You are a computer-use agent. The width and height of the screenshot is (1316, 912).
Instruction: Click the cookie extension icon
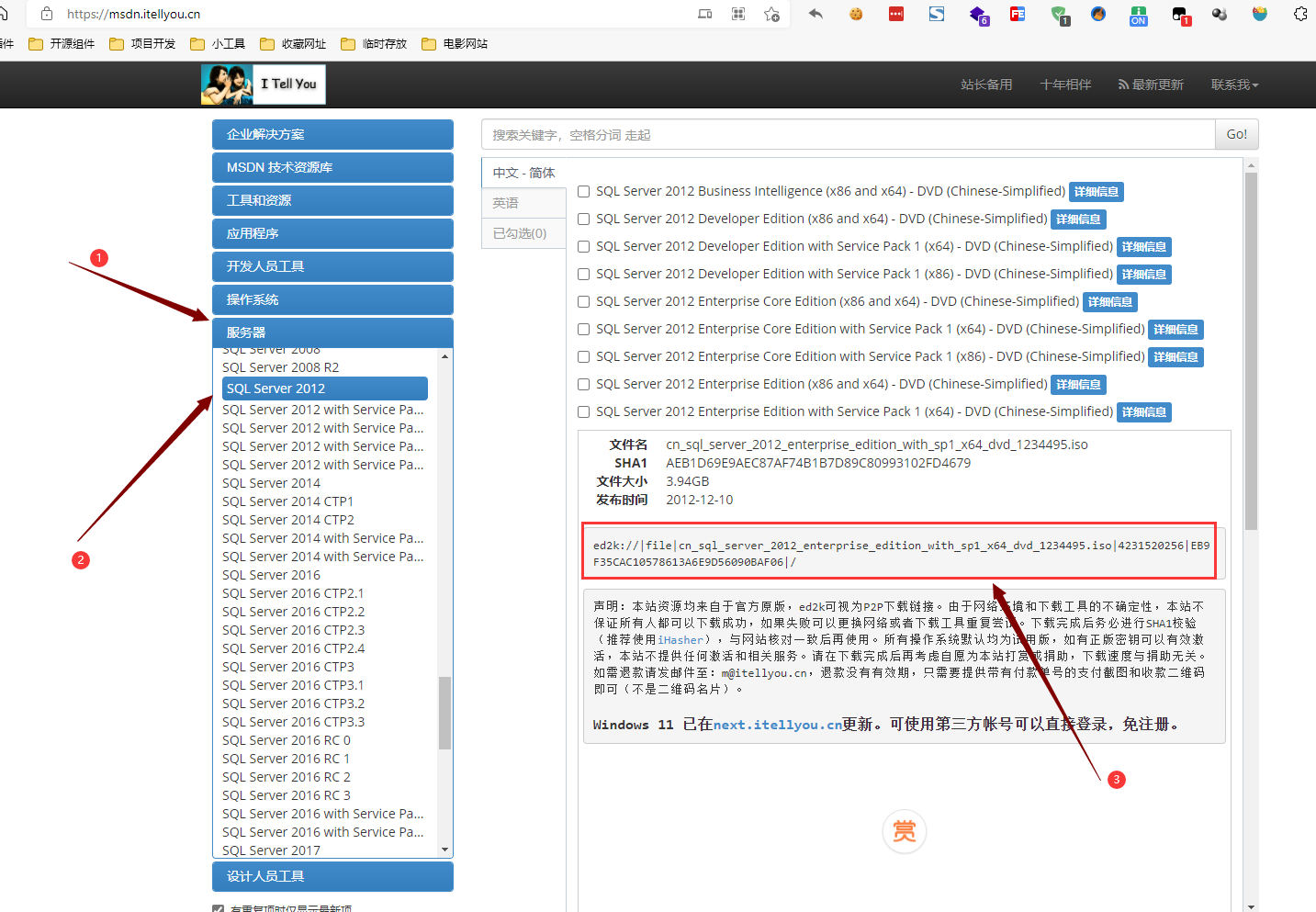click(856, 14)
